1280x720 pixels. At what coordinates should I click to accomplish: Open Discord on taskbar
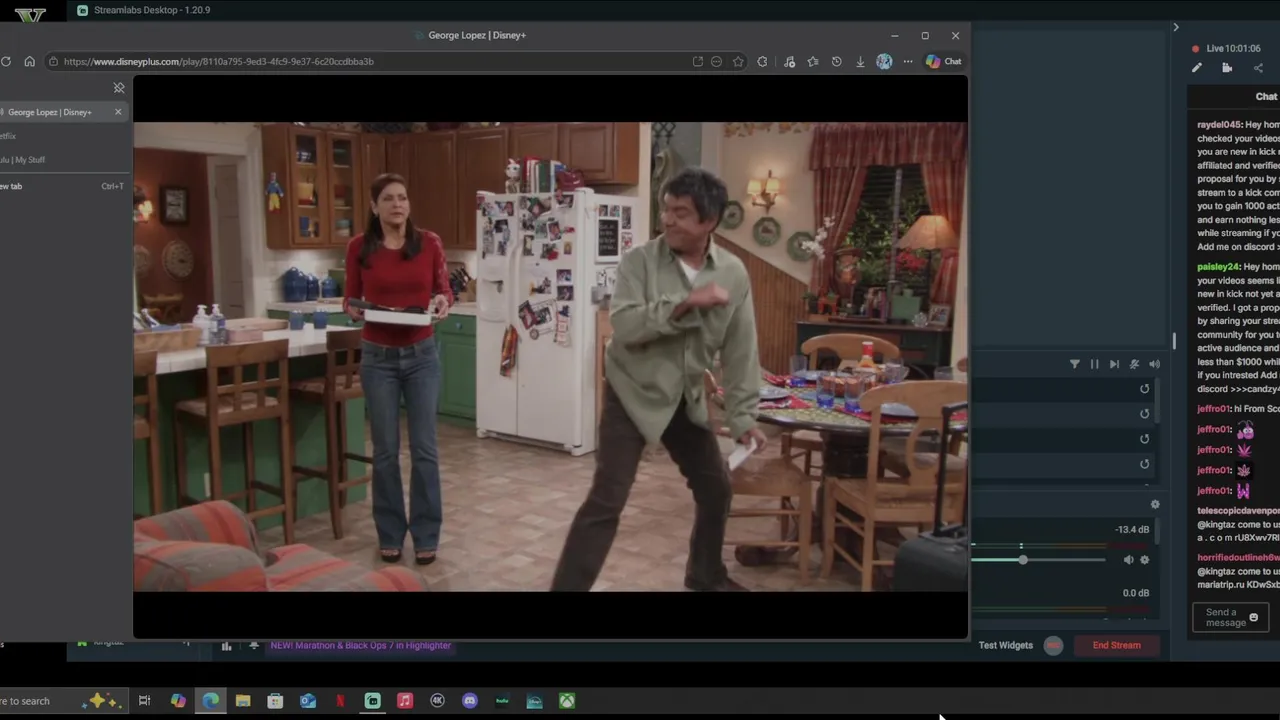[x=470, y=701]
